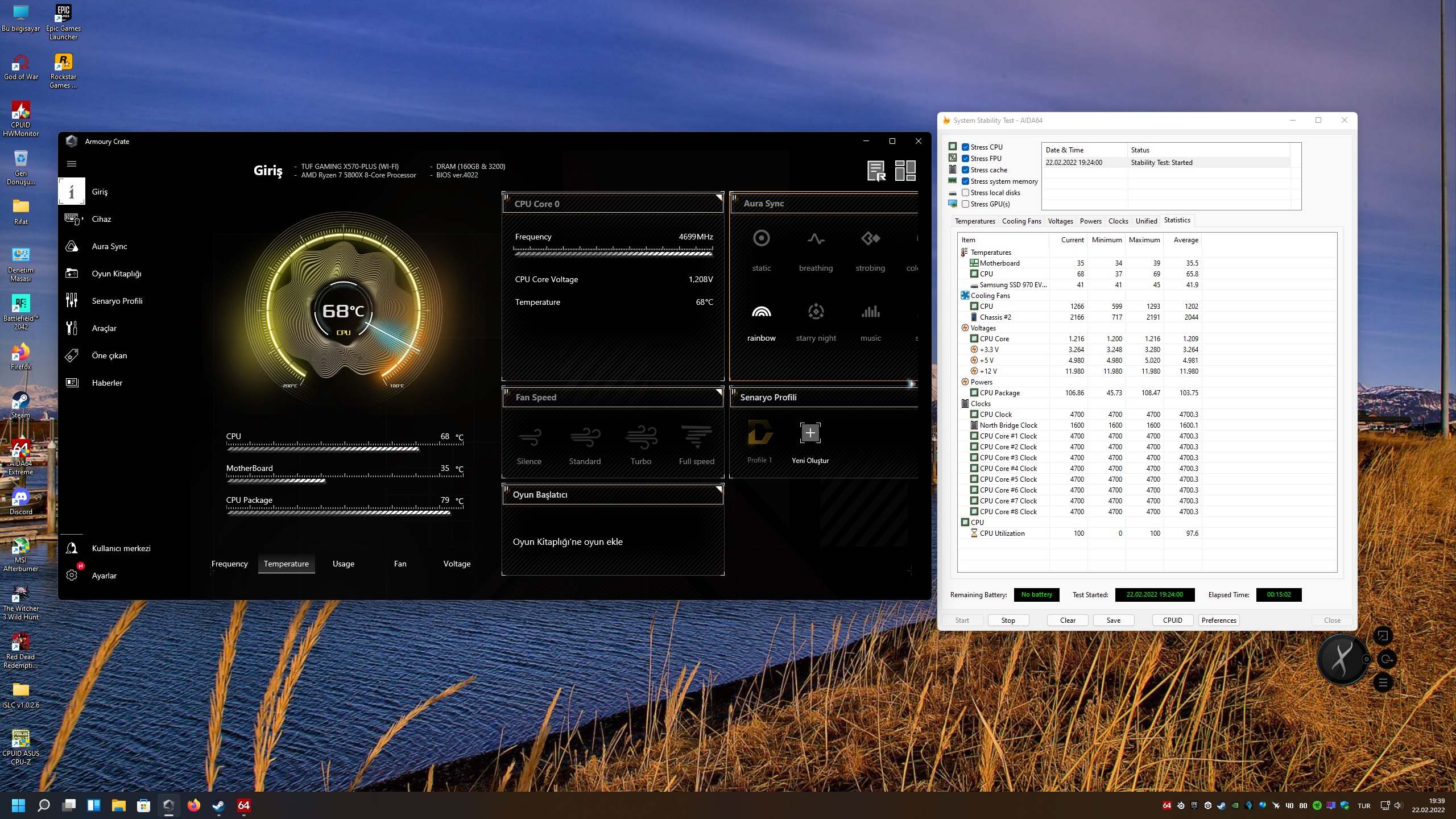Open File Explorer from the taskbar

pos(118,805)
